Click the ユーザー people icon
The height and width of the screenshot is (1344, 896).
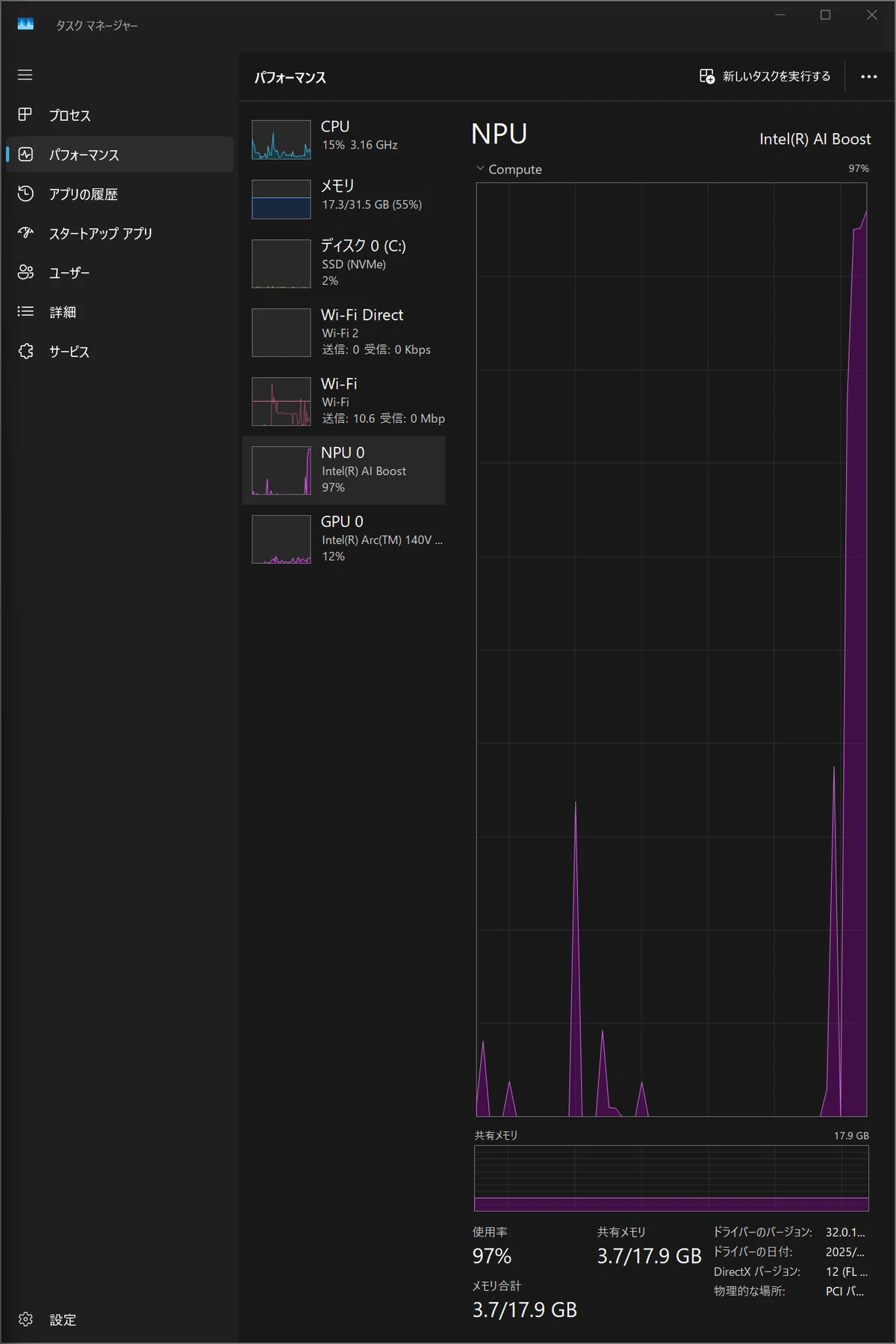point(25,272)
